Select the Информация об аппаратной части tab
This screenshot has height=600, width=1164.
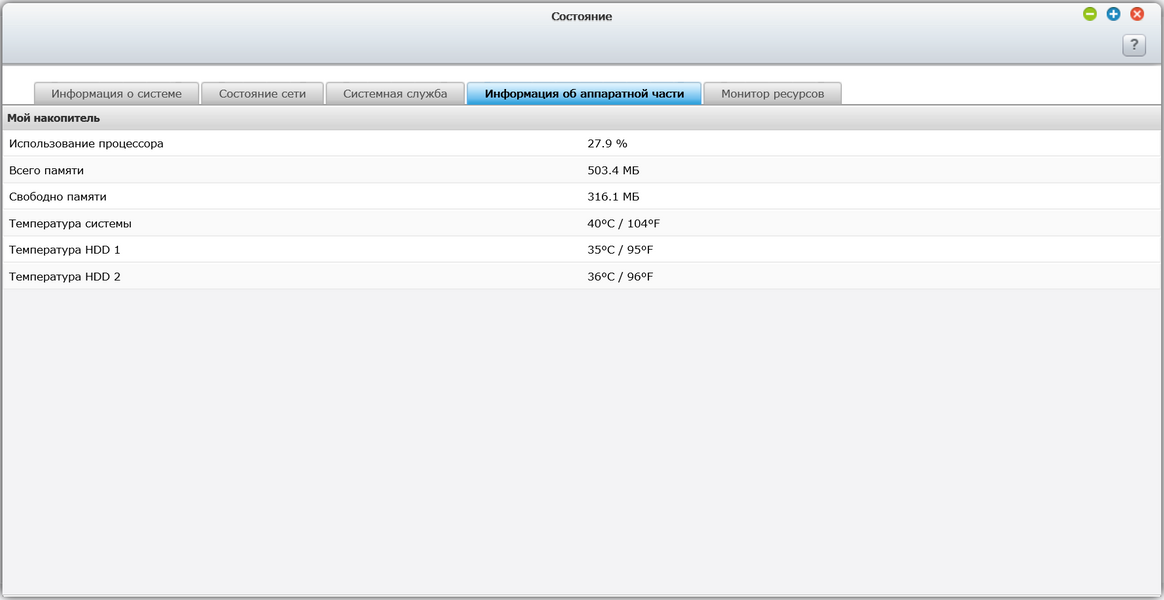584,93
